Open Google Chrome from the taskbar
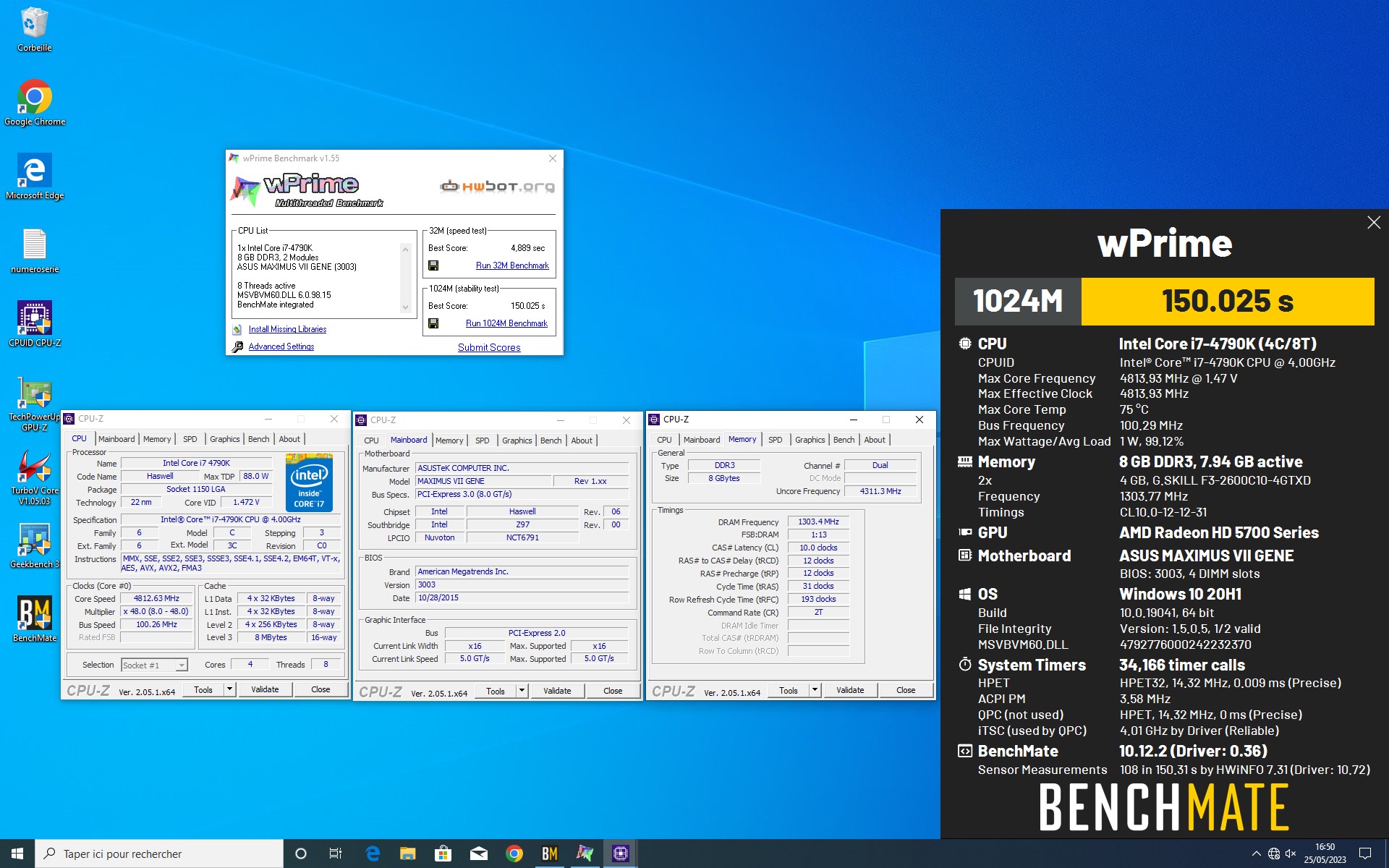1389x868 pixels. pos(514,854)
